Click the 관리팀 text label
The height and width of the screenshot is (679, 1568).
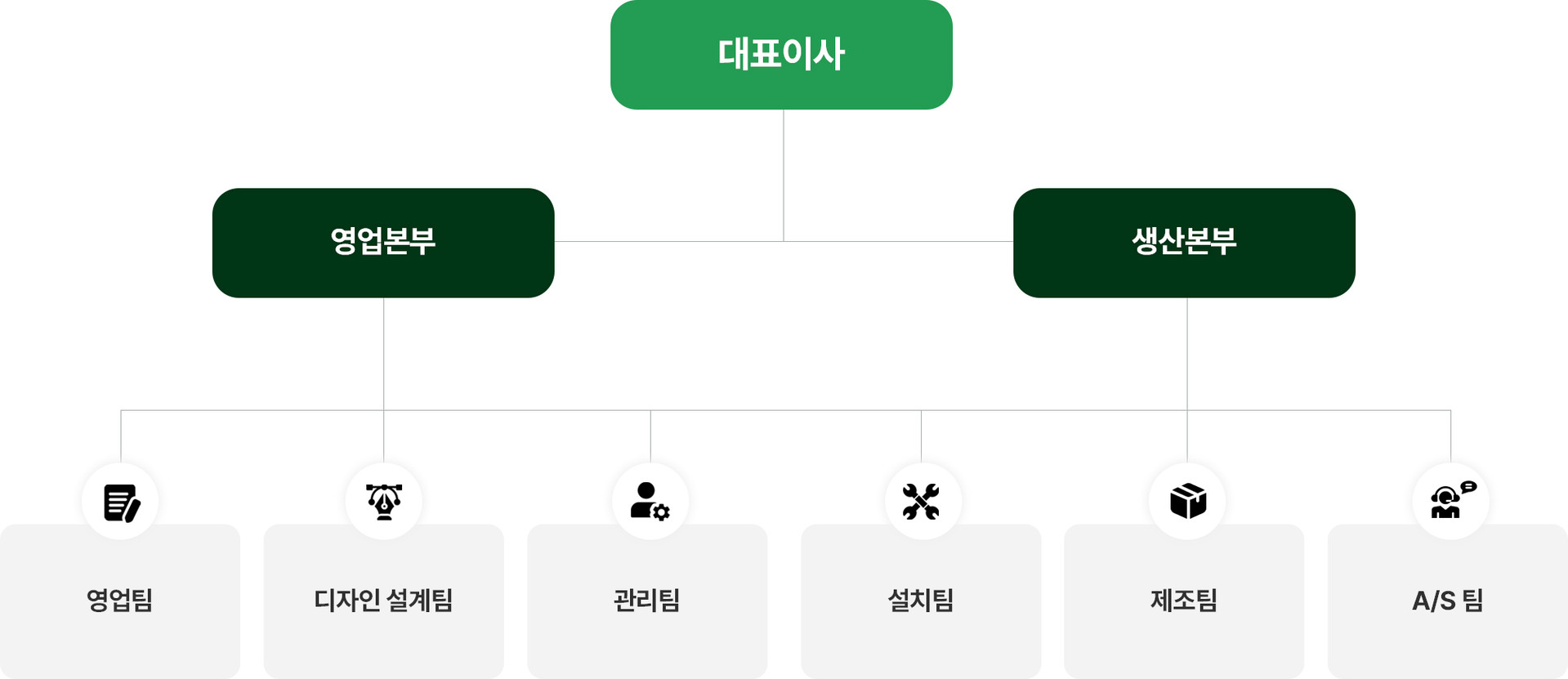point(647,601)
